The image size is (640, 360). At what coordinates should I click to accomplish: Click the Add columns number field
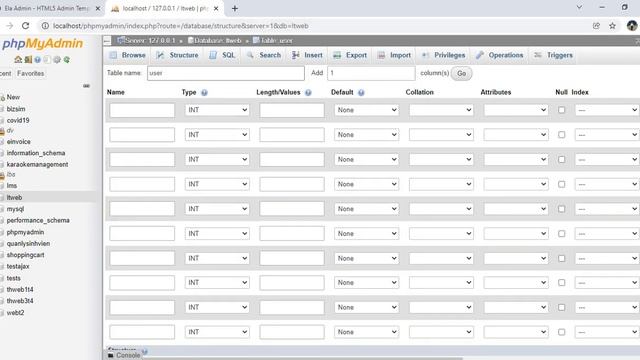coord(371,73)
